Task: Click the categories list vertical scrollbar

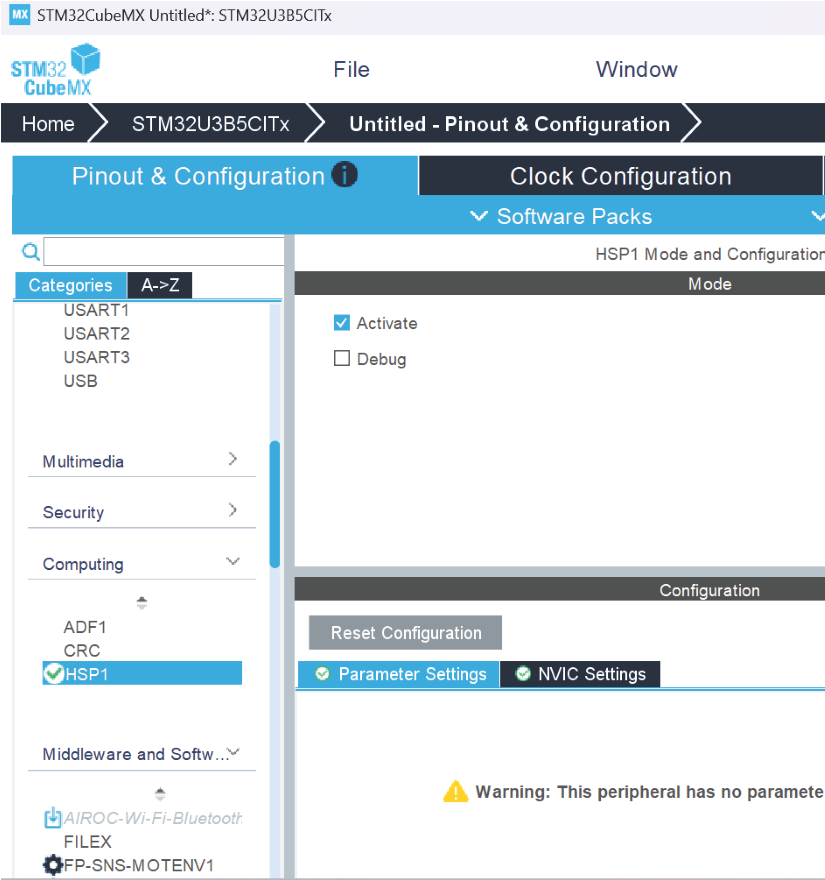Action: click(275, 504)
